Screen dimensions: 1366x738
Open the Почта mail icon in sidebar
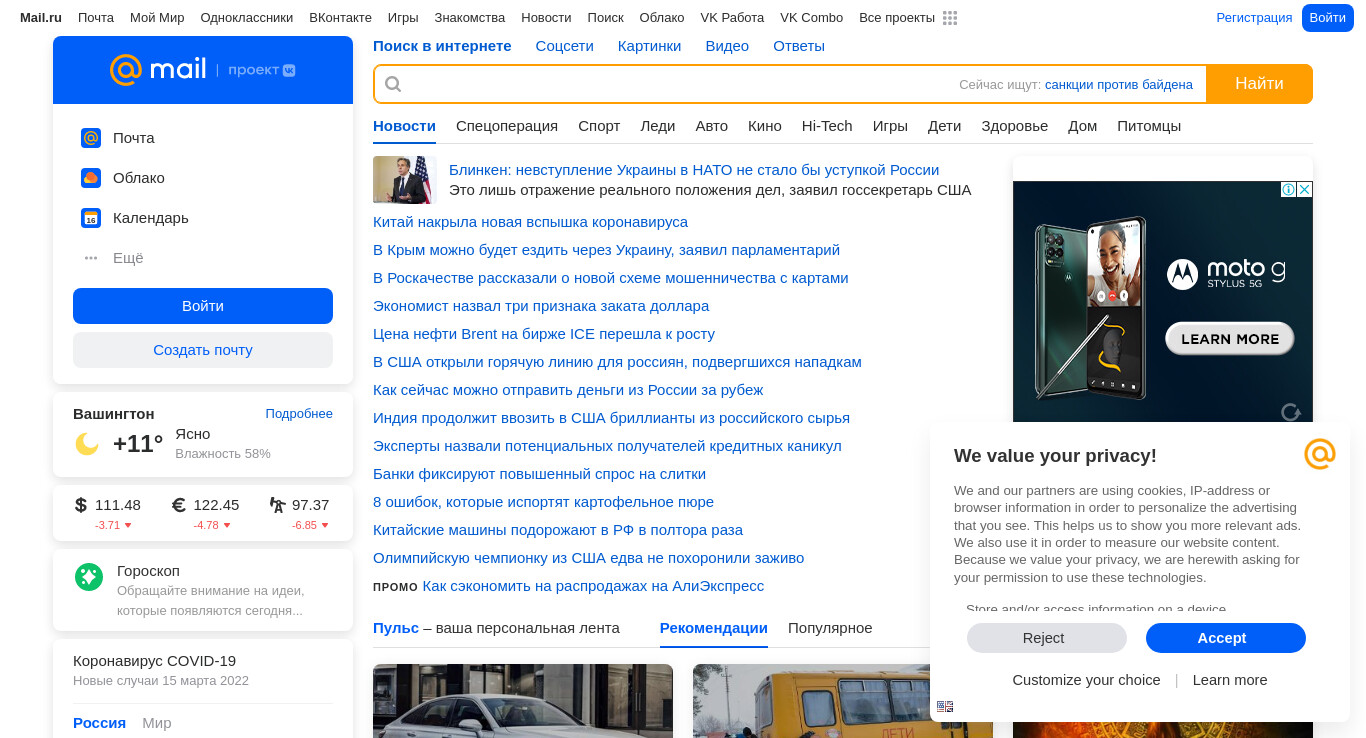[x=91, y=138]
